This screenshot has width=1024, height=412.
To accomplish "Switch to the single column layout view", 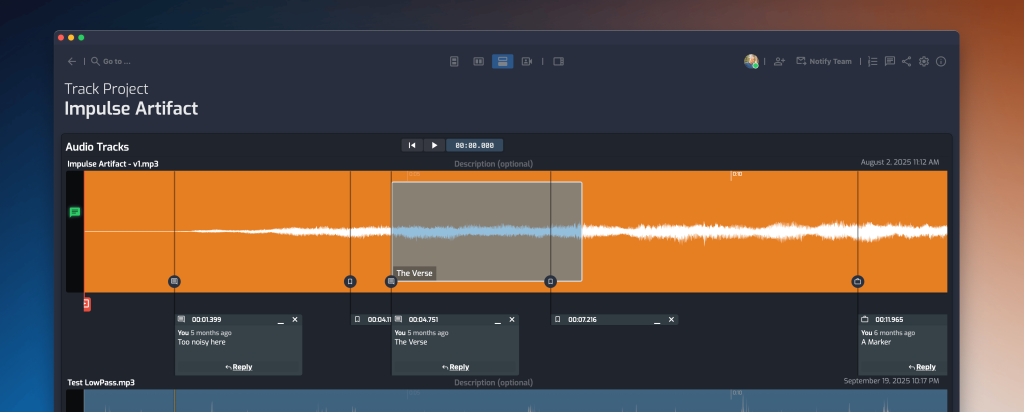I will tap(454, 61).
